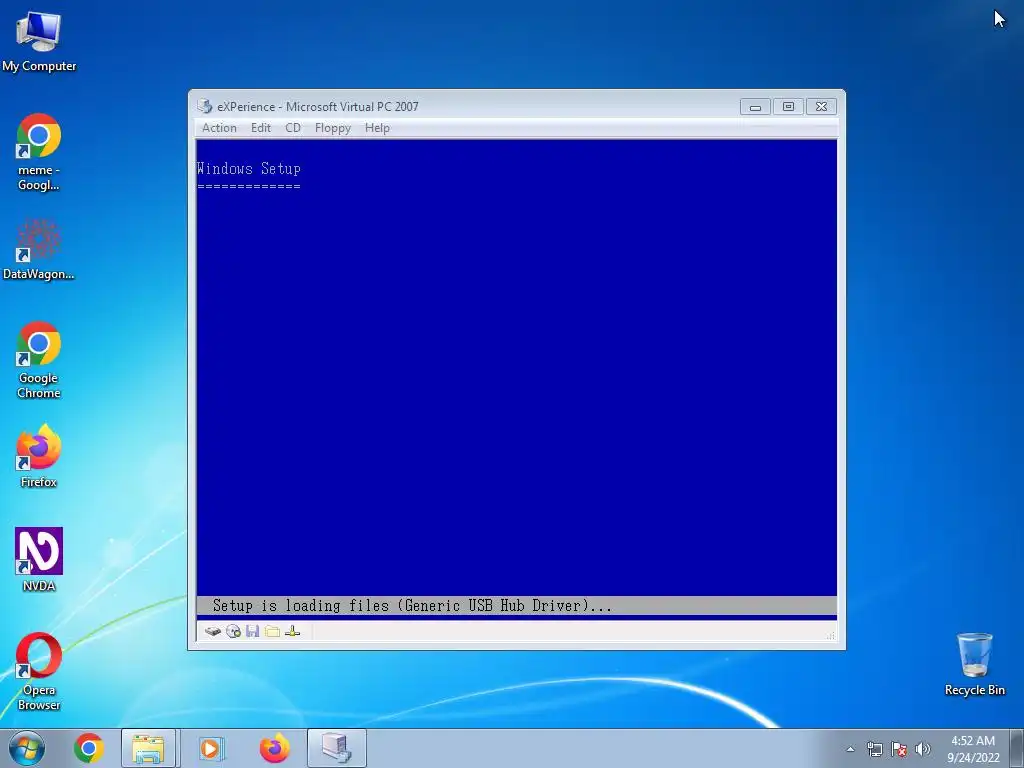Select the Firefox desktop shortcut
The height and width of the screenshot is (768, 1024).
tap(39, 456)
